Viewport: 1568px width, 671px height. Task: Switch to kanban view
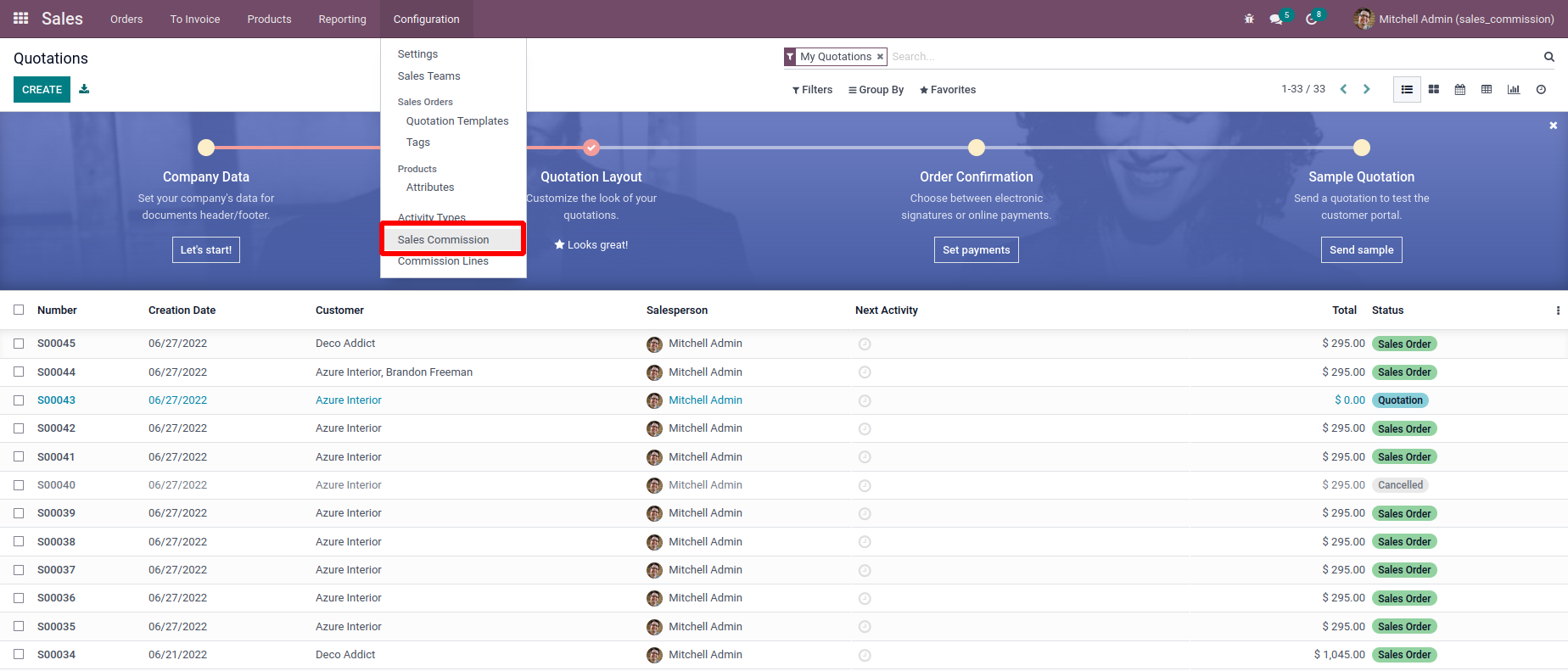click(x=1434, y=89)
